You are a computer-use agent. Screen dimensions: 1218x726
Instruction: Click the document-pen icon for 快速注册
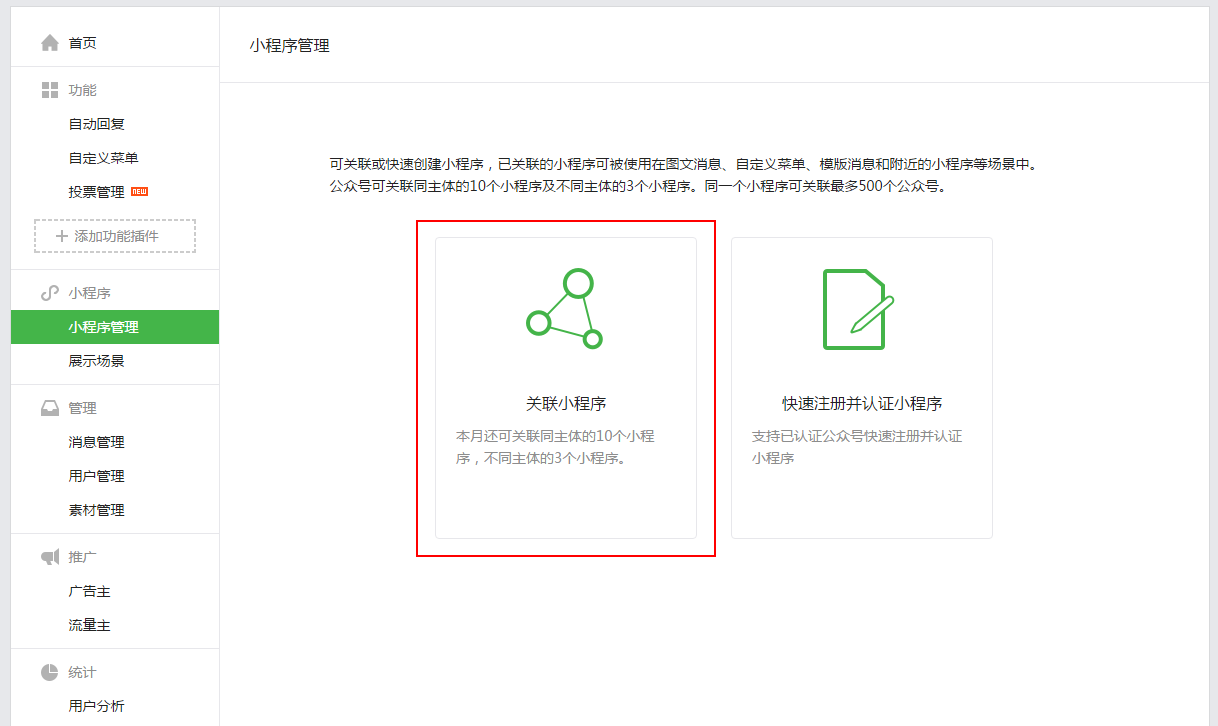tap(858, 309)
